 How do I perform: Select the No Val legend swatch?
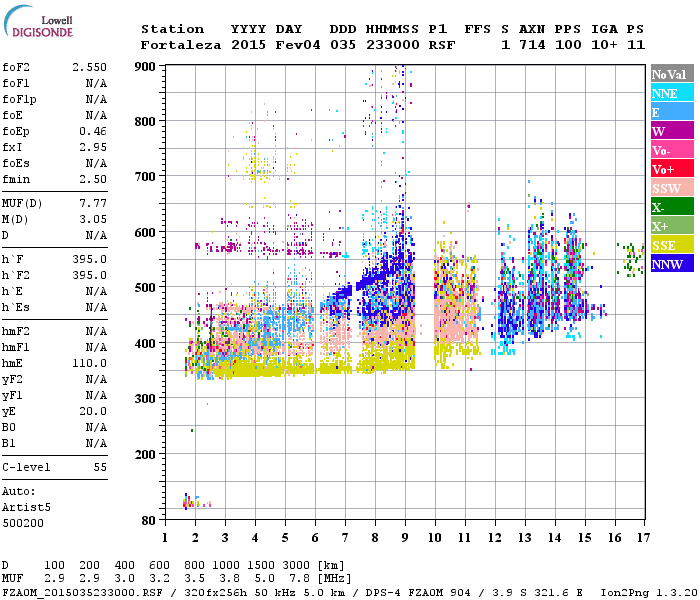[x=672, y=74]
